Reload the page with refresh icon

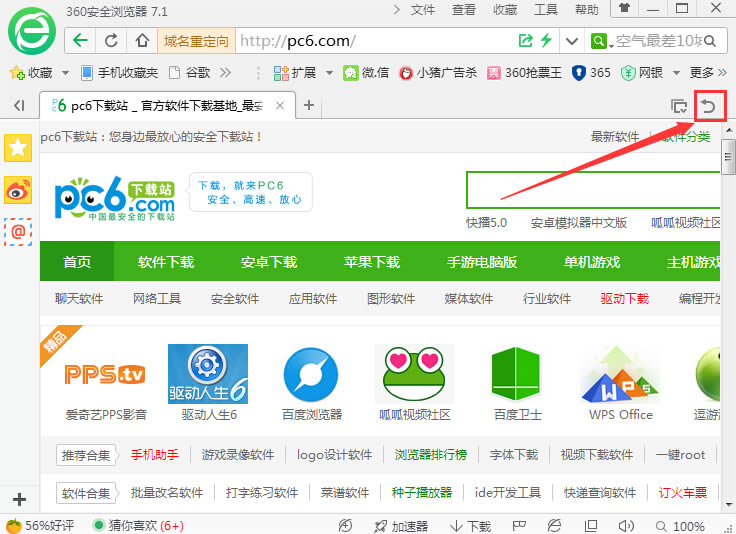111,40
